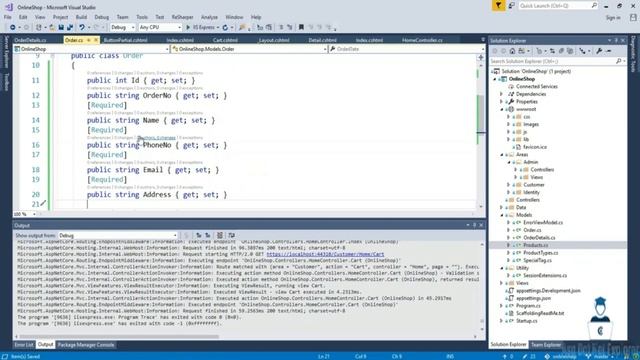Screen dimensions: 640x360
Task: Switch to the HomeController.cs tab
Action: [x=422, y=40]
